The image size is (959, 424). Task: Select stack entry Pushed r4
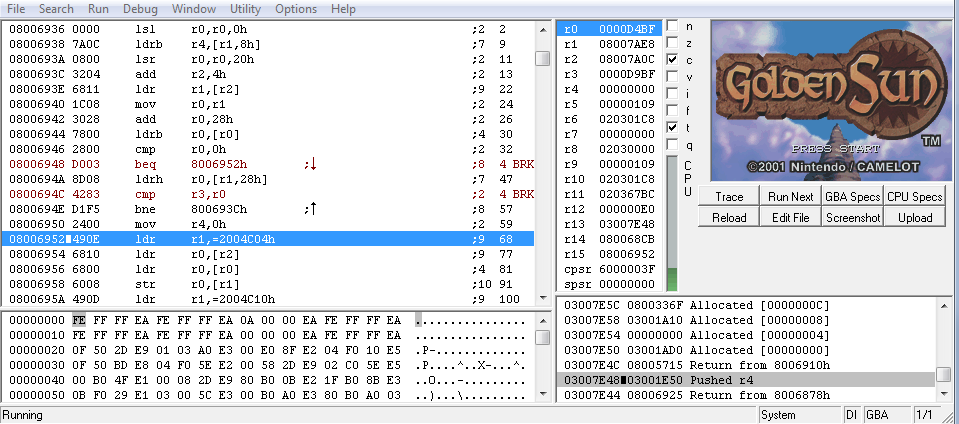coord(746,380)
